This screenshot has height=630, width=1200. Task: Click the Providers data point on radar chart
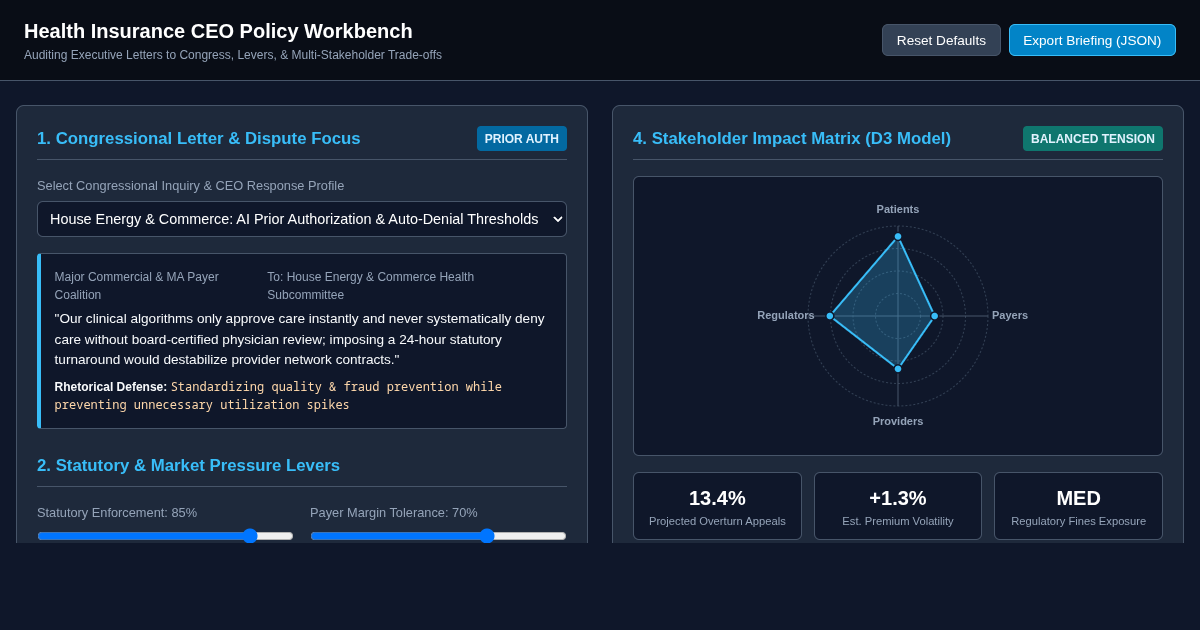pyautogui.click(x=898, y=369)
